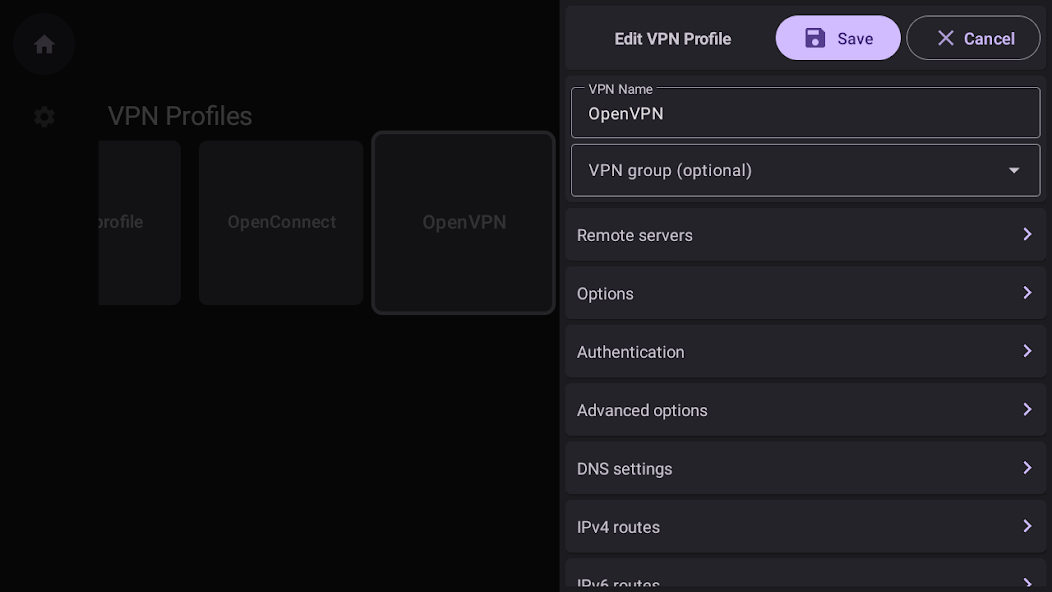Open settings via the gear icon
Screen dimensions: 1052x592
pos(44,117)
